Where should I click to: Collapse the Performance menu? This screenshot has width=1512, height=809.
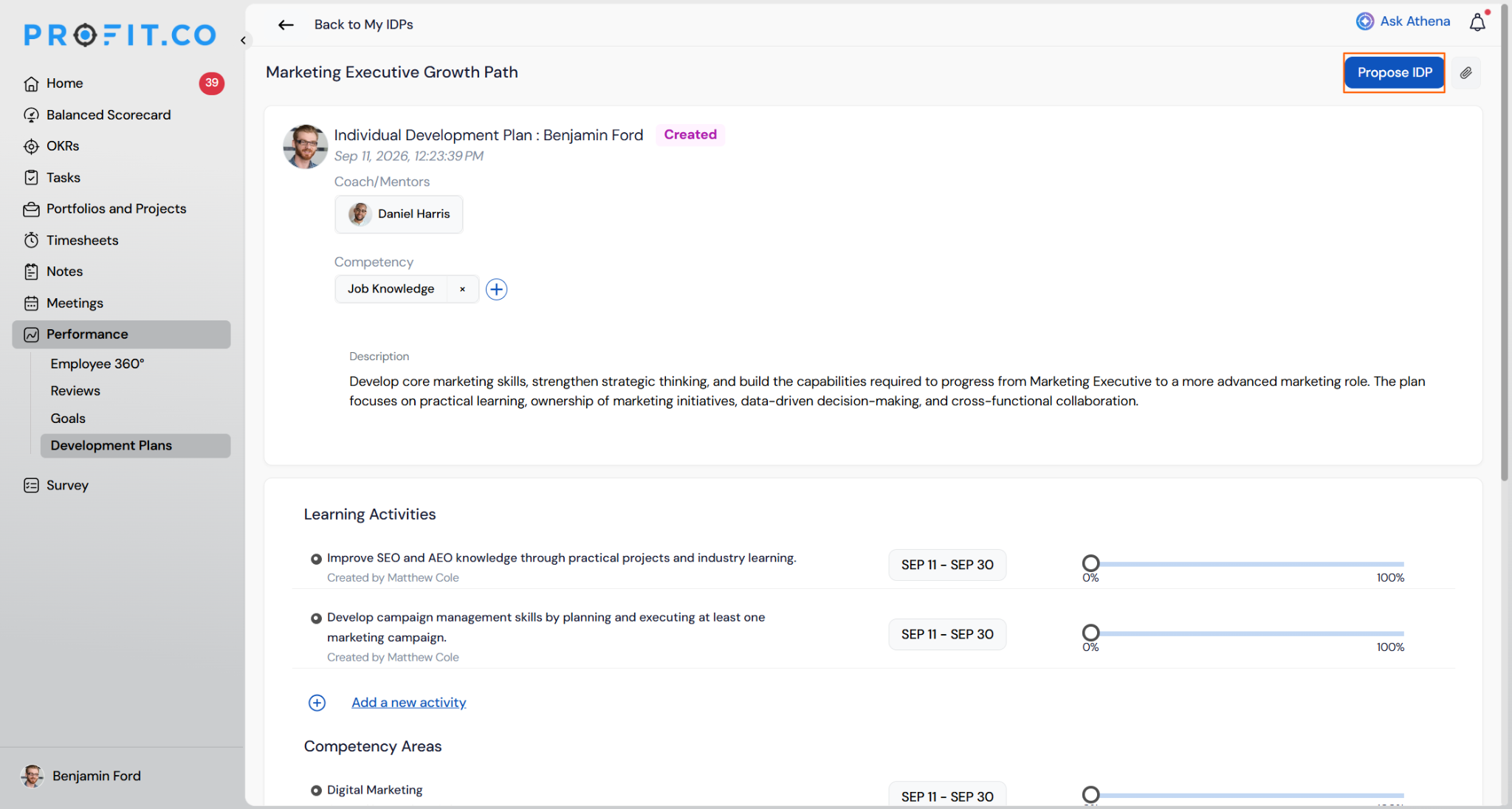121,334
